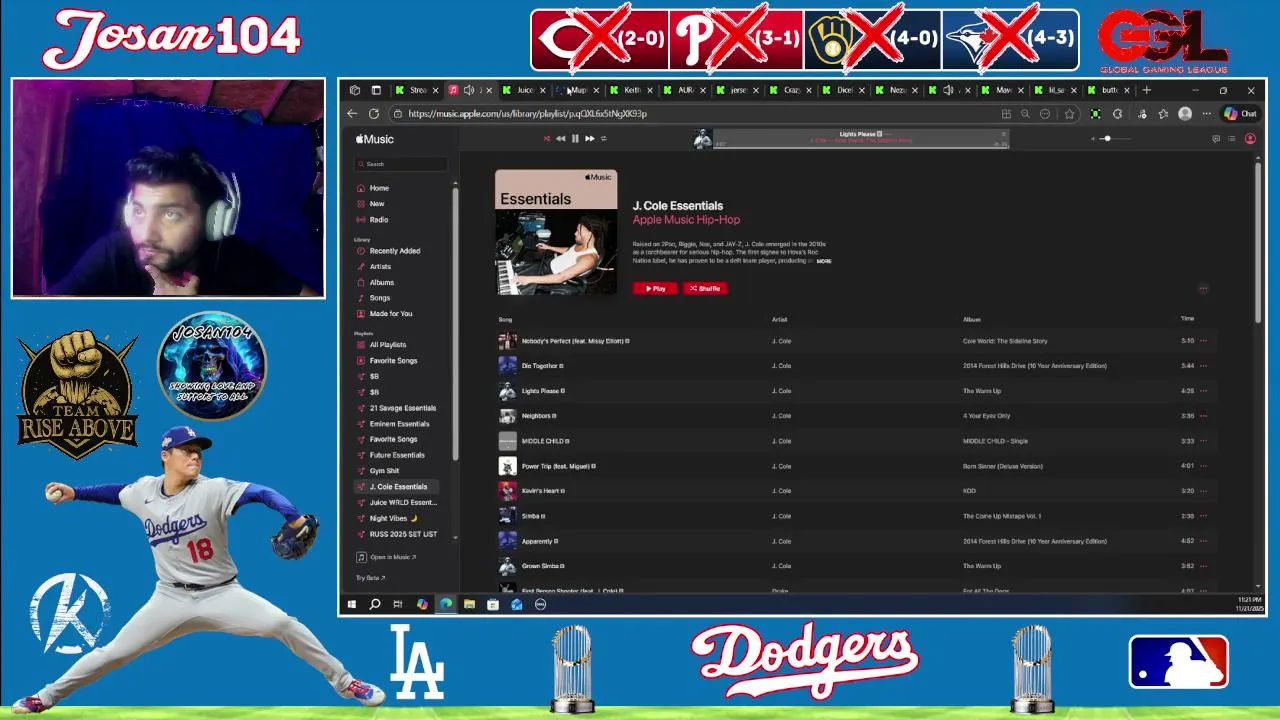Viewport: 1280px width, 720px height.
Task: Go back to the previous track
Action: [x=560, y=139]
